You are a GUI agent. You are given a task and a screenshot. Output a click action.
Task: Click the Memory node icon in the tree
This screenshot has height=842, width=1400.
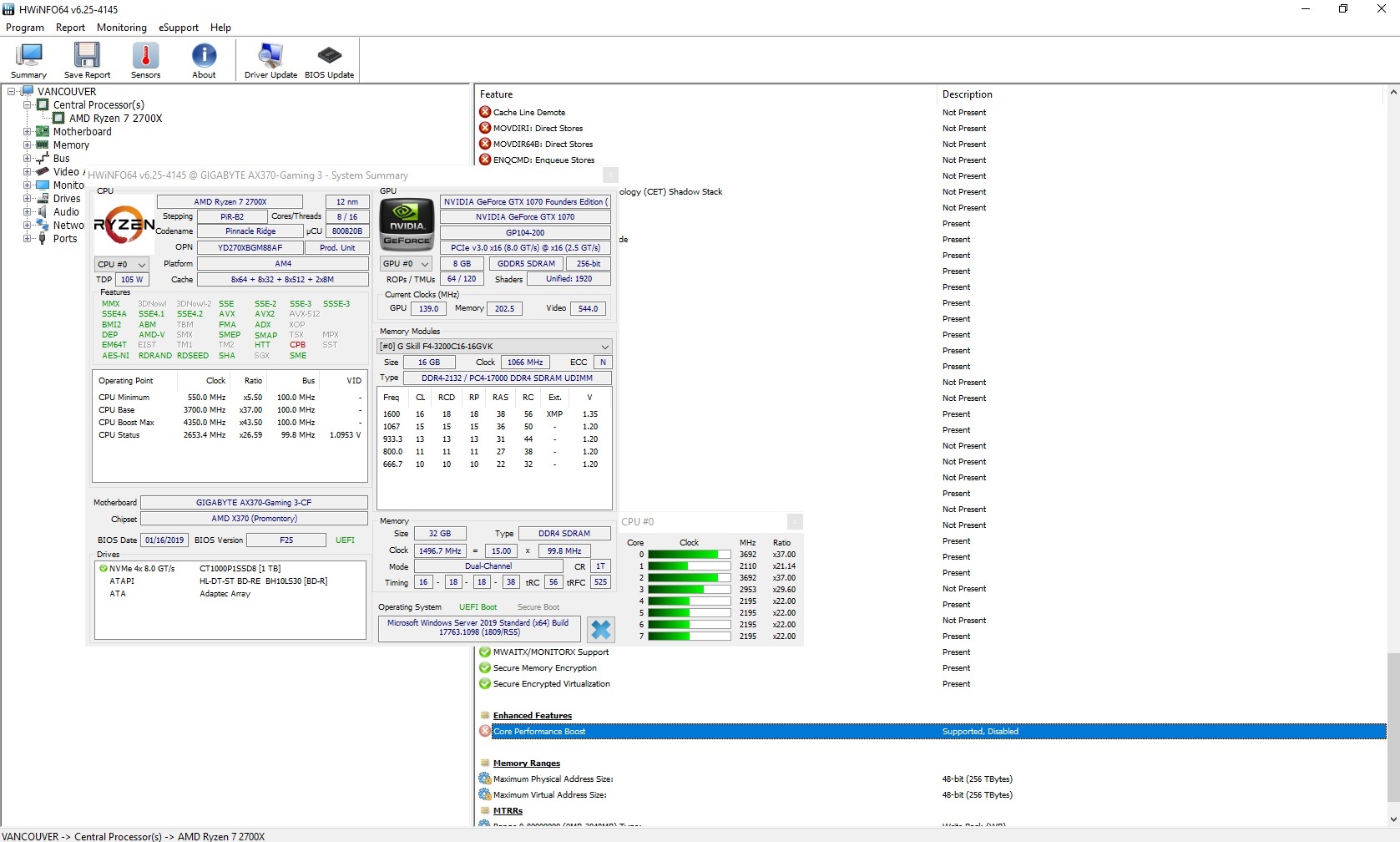coord(43,145)
